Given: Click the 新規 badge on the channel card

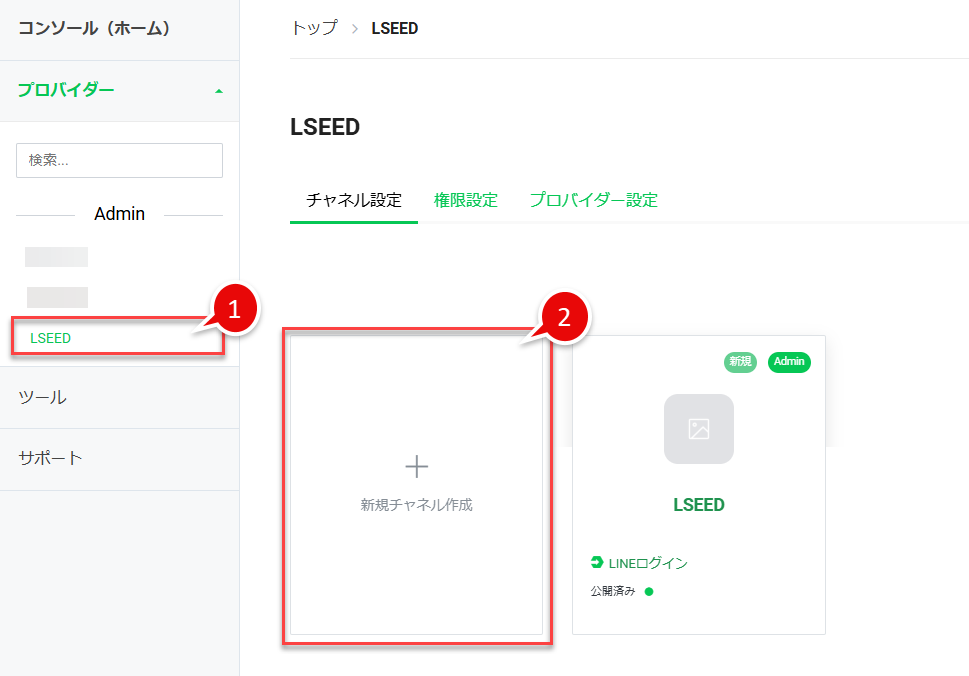Looking at the screenshot, I should (x=740, y=362).
